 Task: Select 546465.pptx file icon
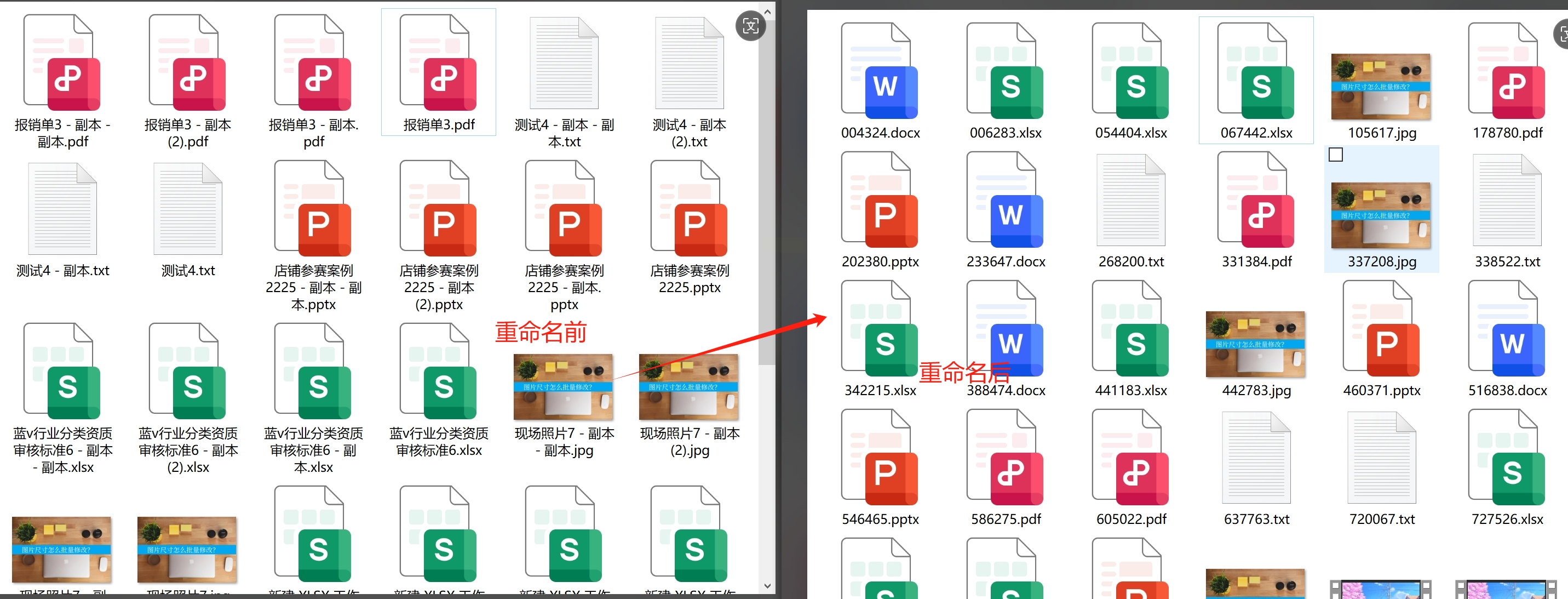click(x=880, y=457)
